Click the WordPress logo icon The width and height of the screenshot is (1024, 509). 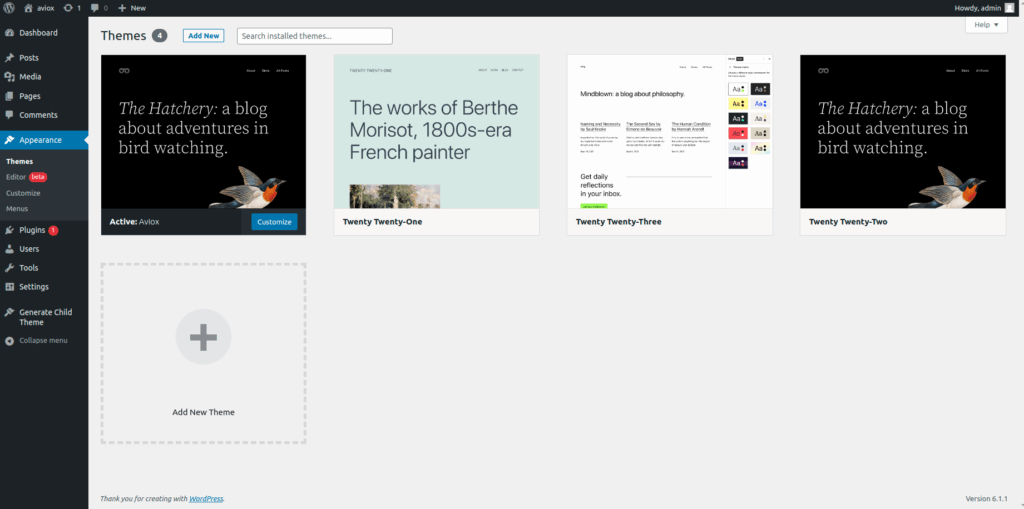pos(10,7)
